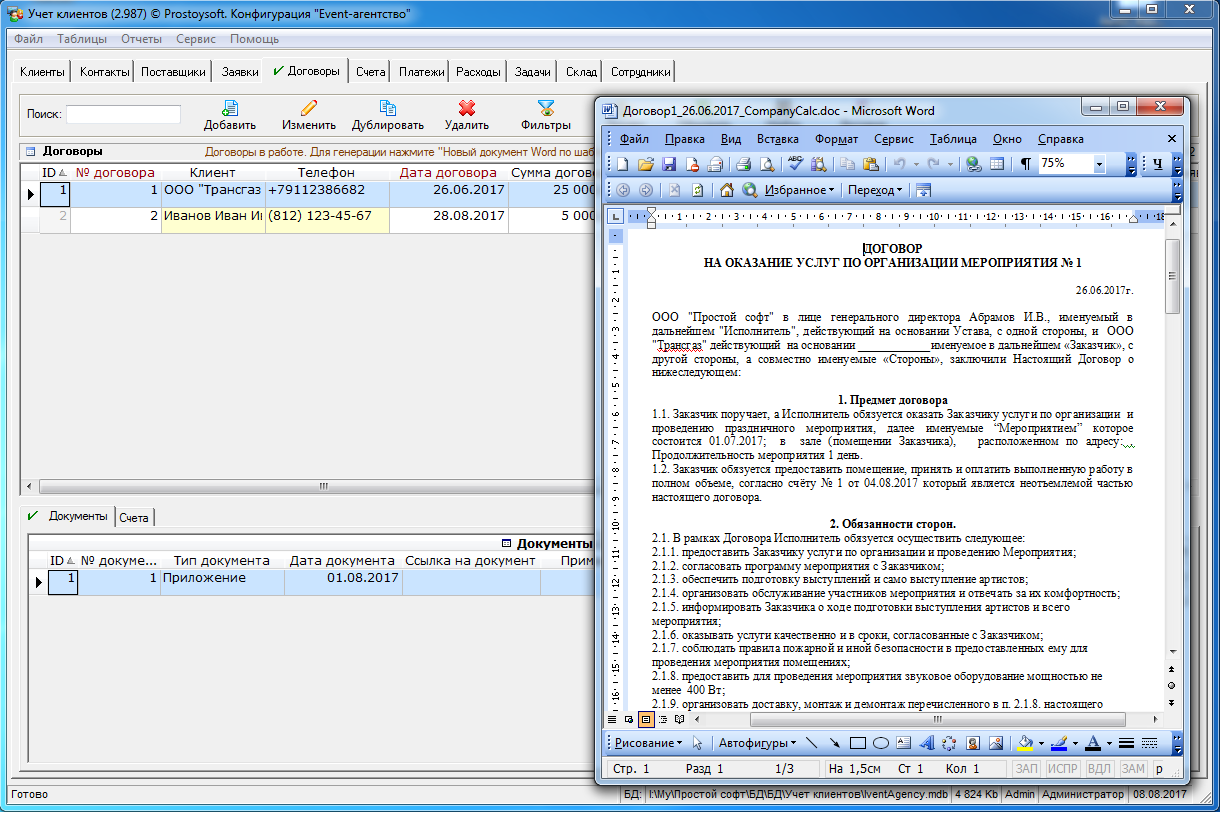Screen dimensions: 1220x813
Task: Click the Добавить icon to add a contract
Action: (230, 108)
